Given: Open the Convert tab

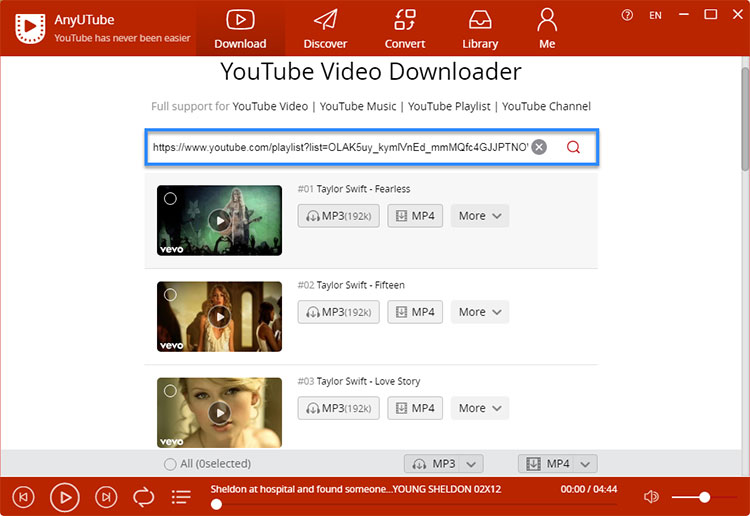Looking at the screenshot, I should point(405,29).
